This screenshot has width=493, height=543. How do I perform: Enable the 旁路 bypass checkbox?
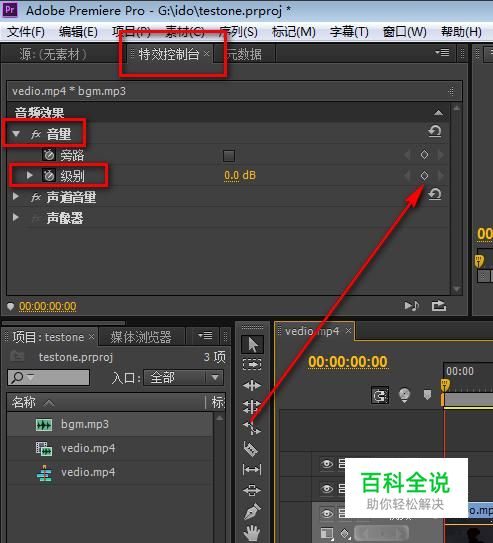click(x=229, y=156)
